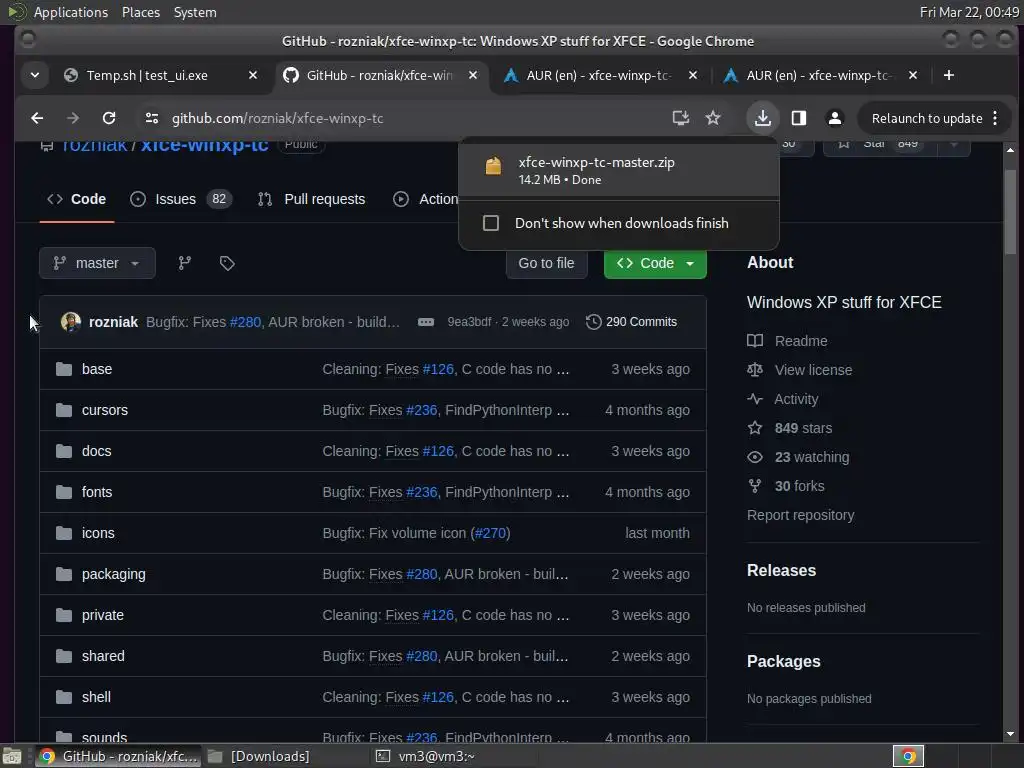1024x768 pixels.
Task: Open the shared folder
Action: (x=103, y=656)
